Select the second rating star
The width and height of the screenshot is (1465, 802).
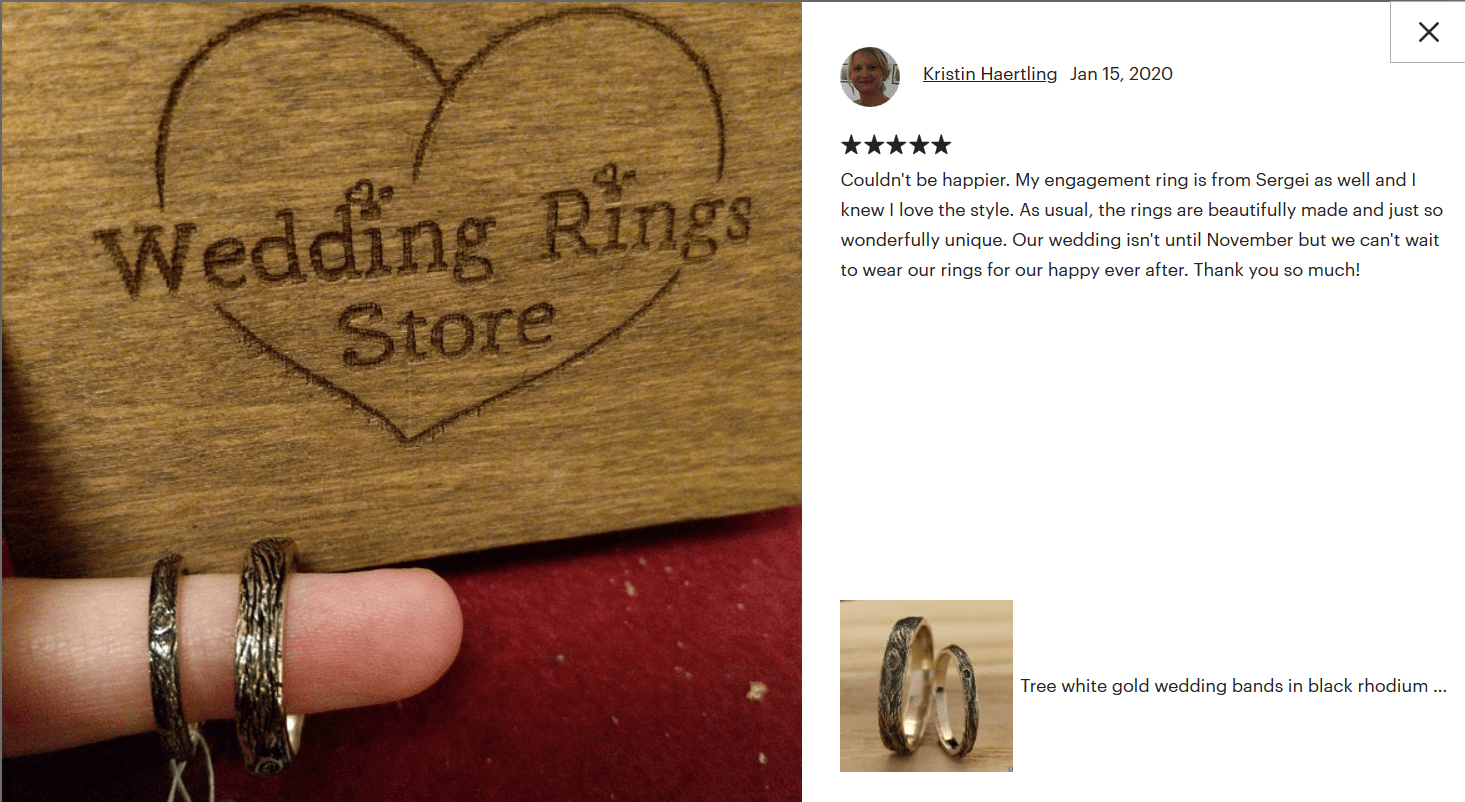coord(874,145)
